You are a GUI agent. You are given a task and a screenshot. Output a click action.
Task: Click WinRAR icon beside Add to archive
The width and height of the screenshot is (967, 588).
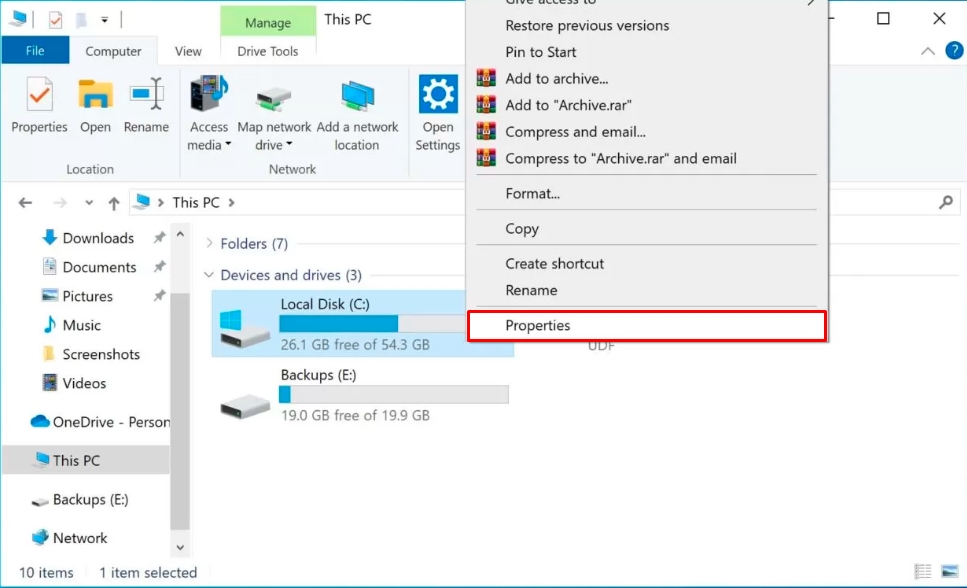tap(486, 78)
